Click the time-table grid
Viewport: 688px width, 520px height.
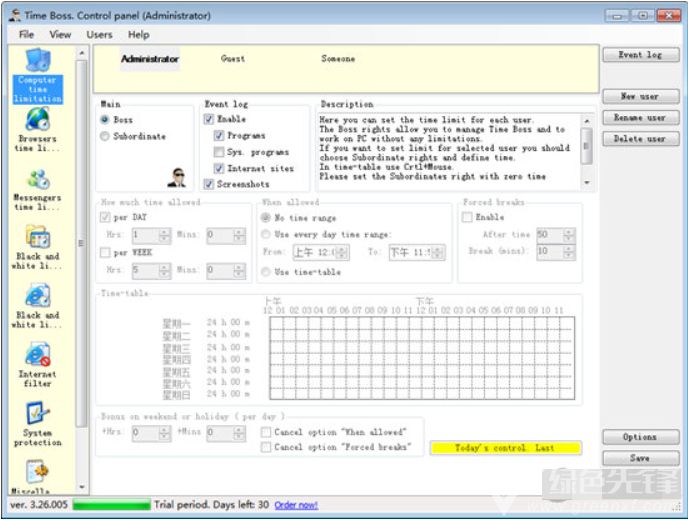(422, 358)
